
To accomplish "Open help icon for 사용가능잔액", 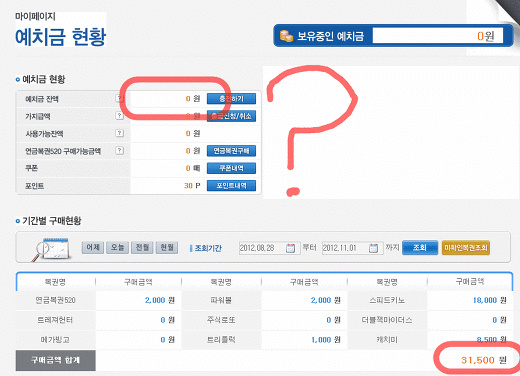I will pos(119,133).
